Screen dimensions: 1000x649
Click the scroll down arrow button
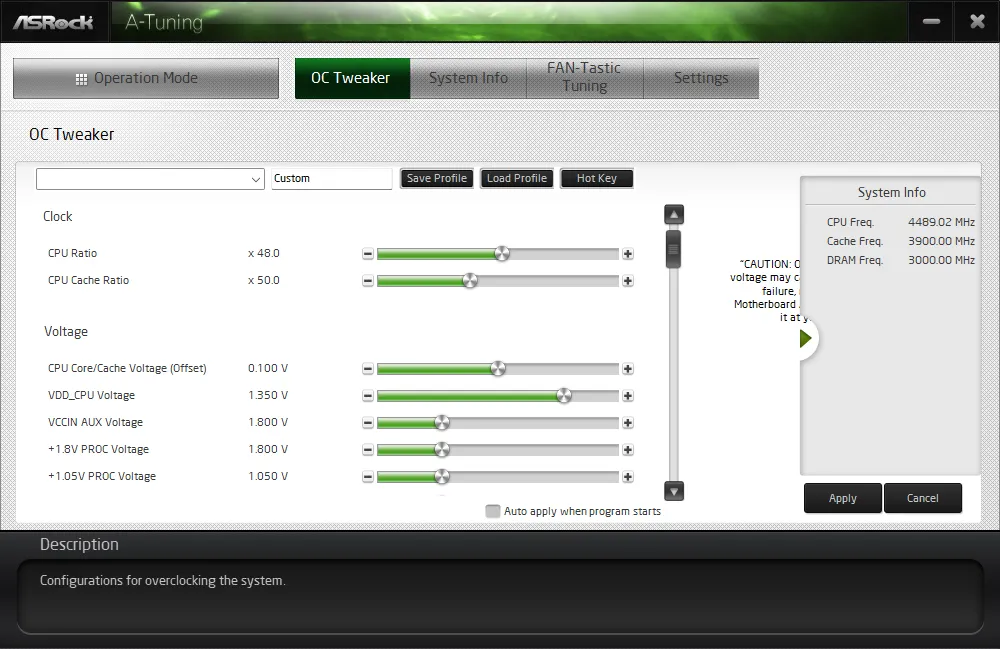673,491
